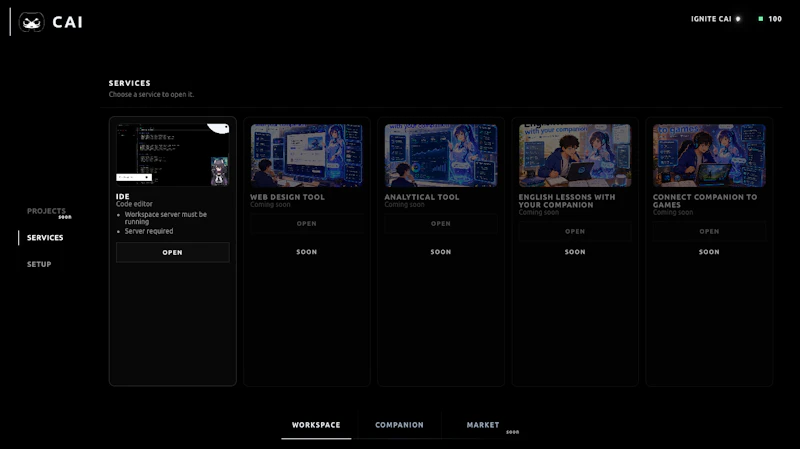Click the CAI cat logo icon
Viewport: 800px width, 449px height.
point(32,22)
